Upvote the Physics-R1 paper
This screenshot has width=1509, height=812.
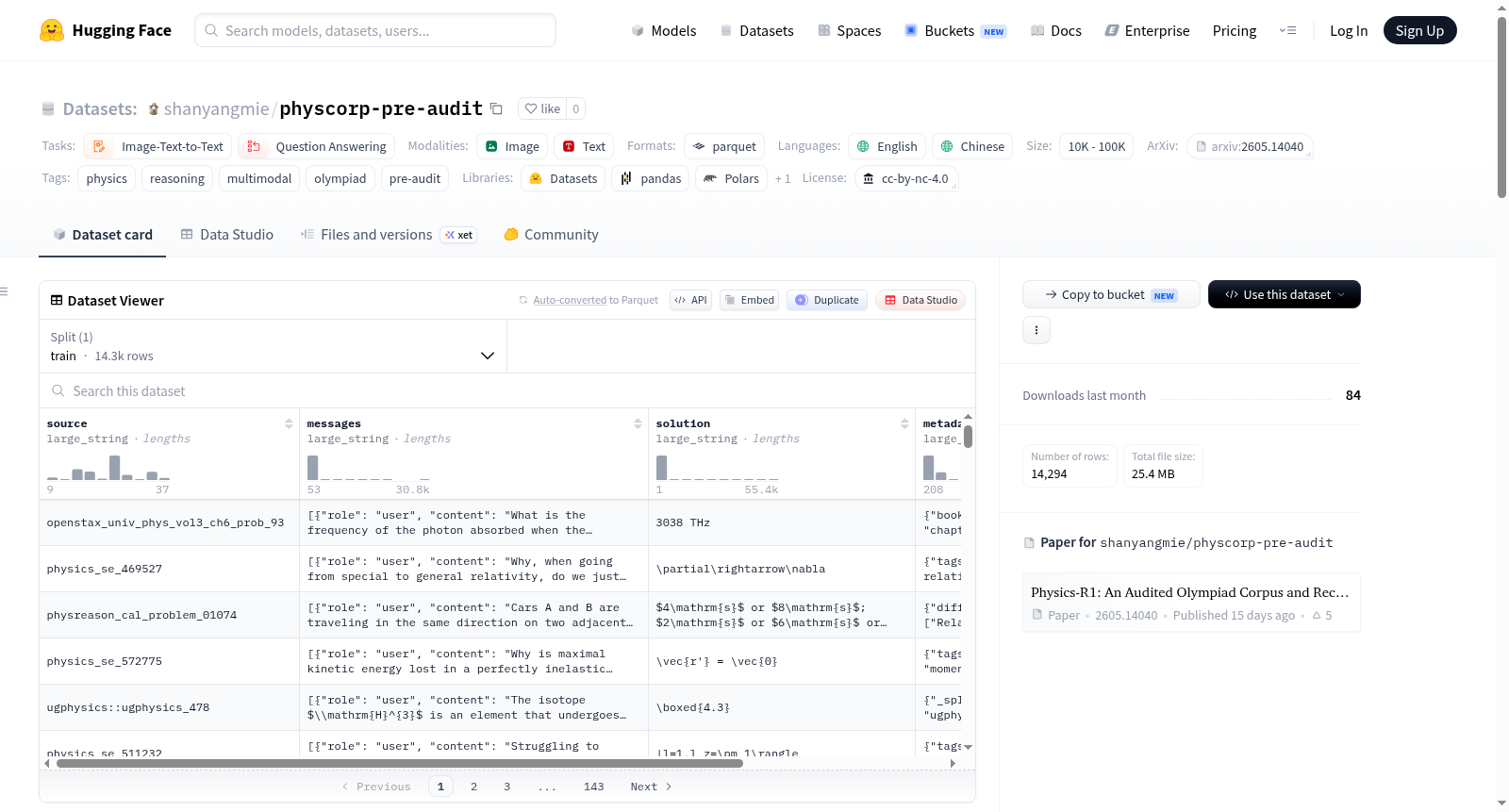1322,616
